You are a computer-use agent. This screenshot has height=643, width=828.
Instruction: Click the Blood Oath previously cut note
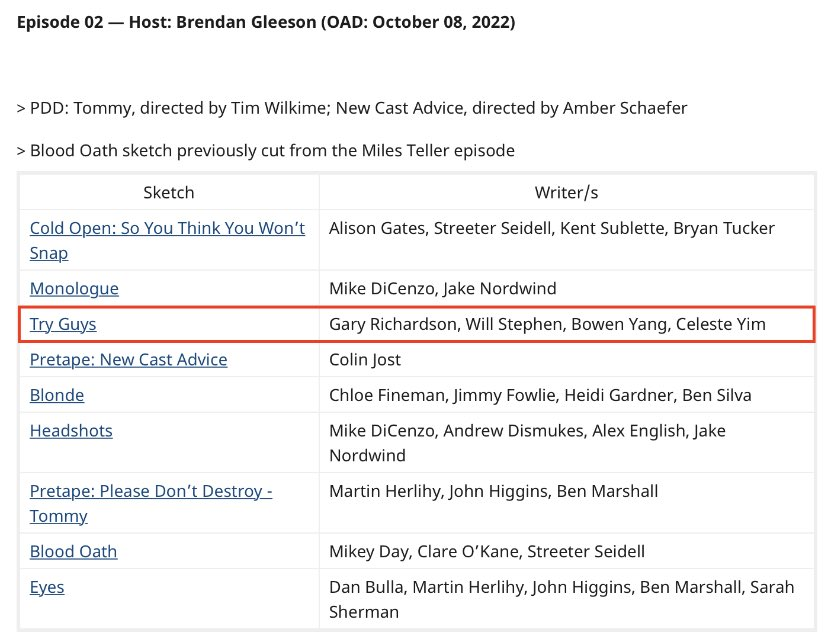pyautogui.click(x=266, y=150)
